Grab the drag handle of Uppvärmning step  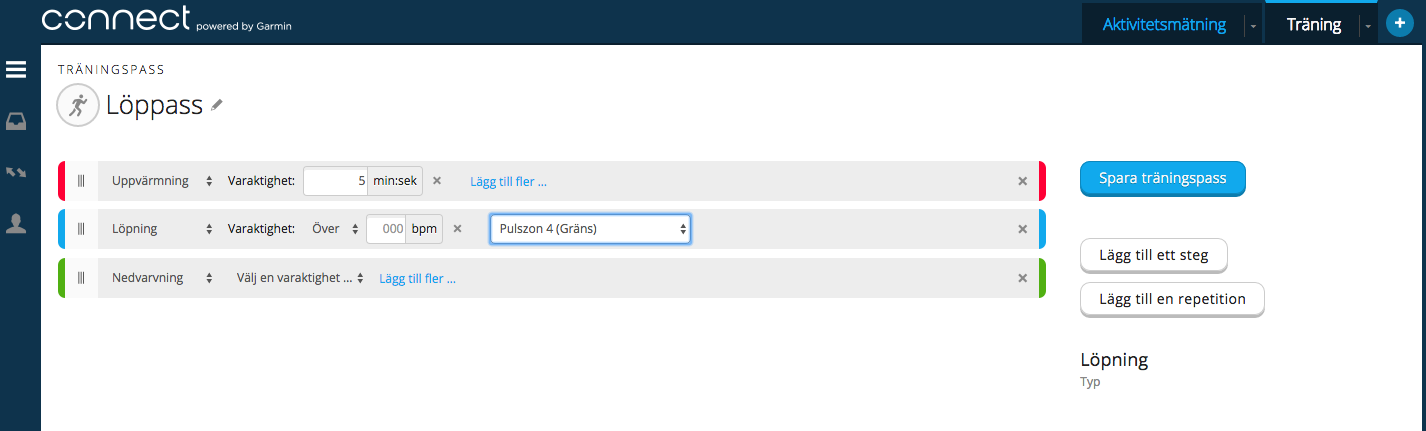[82, 181]
